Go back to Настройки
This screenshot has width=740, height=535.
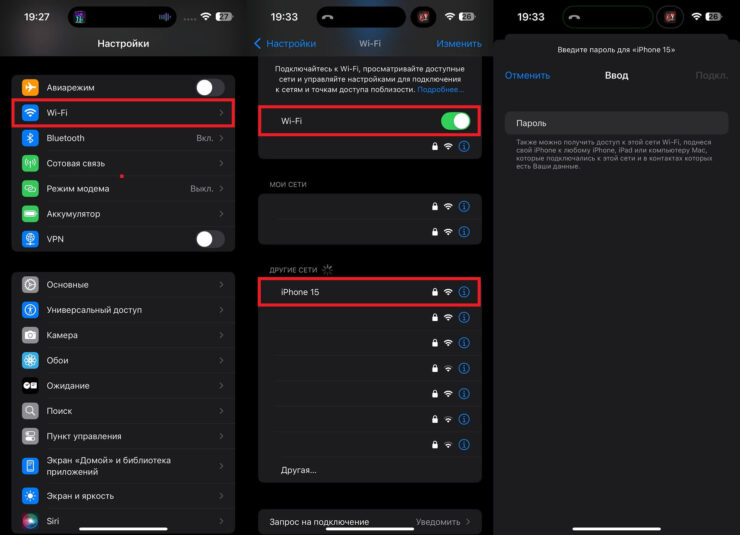pyautogui.click(x=286, y=44)
